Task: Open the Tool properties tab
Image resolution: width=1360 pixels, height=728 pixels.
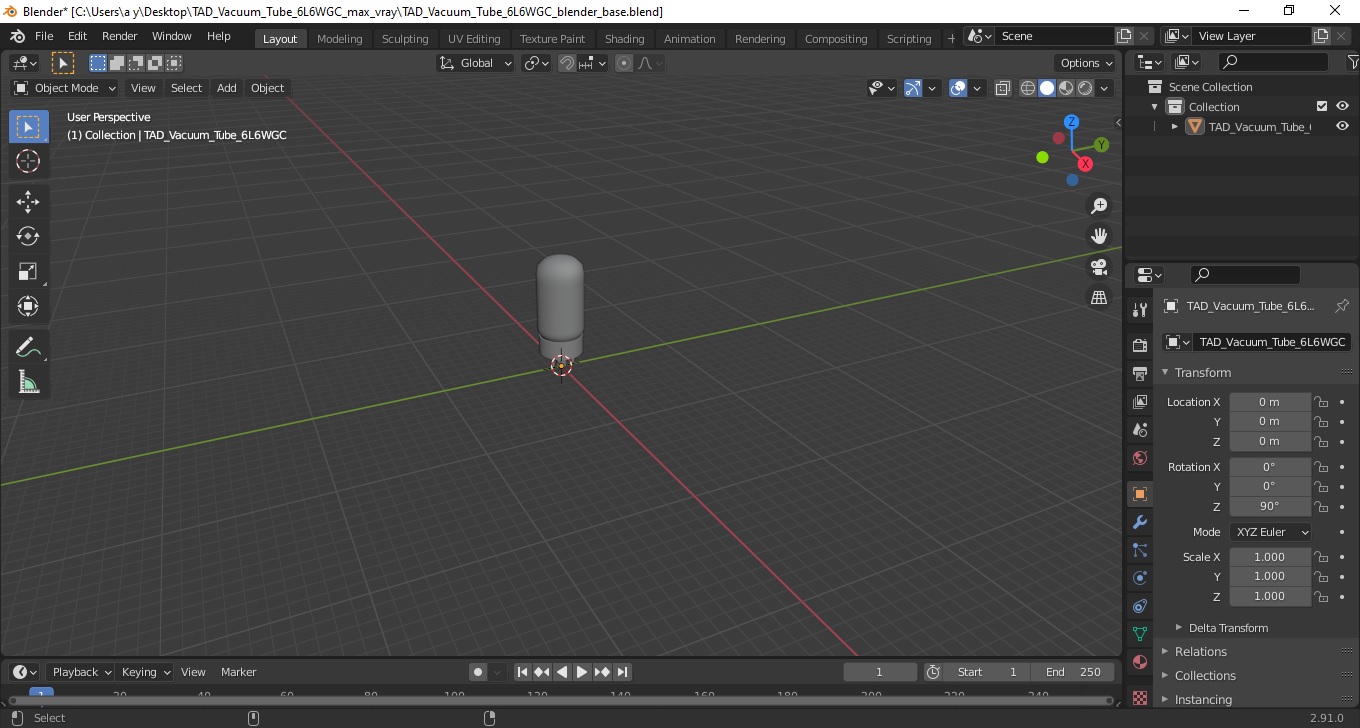Action: tap(1139, 309)
